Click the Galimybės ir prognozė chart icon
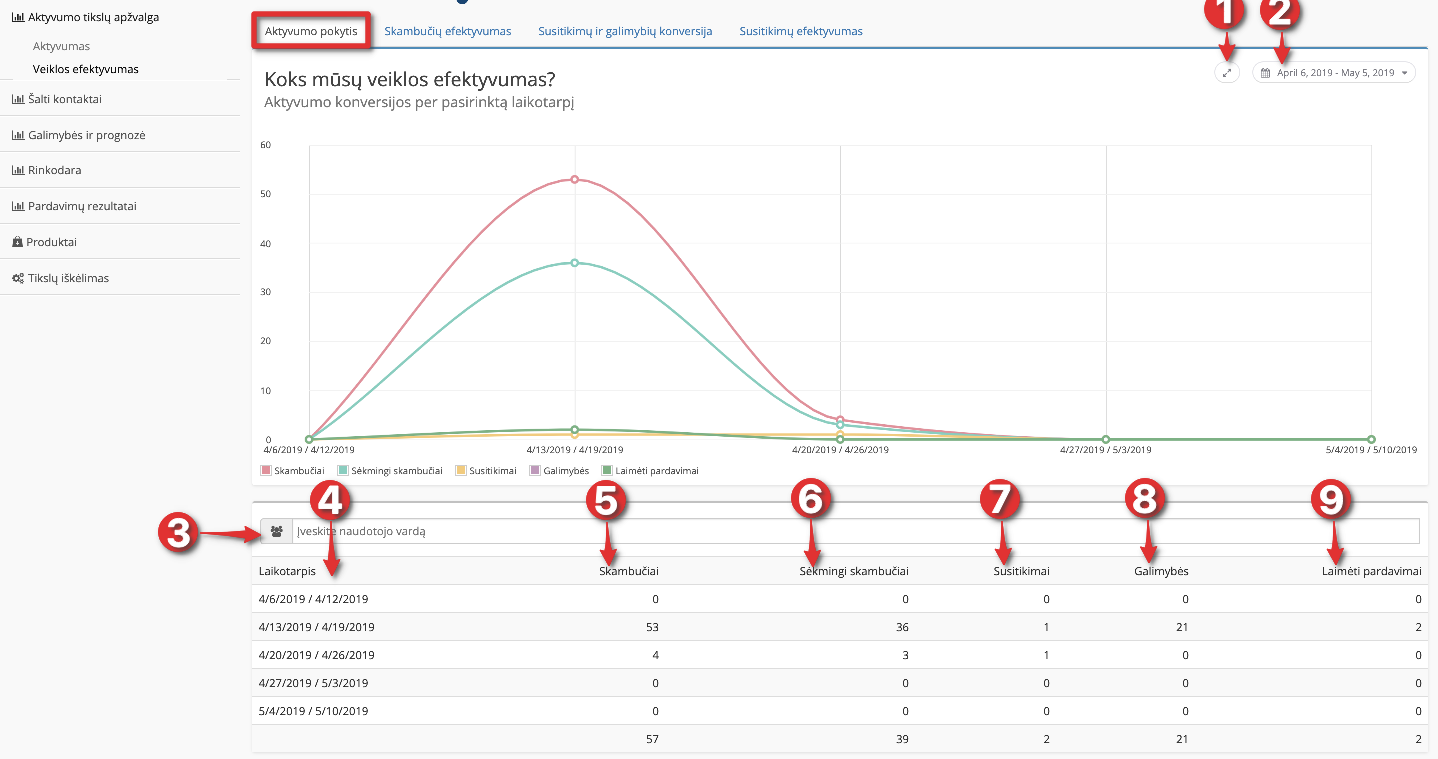Image resolution: width=1438 pixels, height=759 pixels. point(17,135)
